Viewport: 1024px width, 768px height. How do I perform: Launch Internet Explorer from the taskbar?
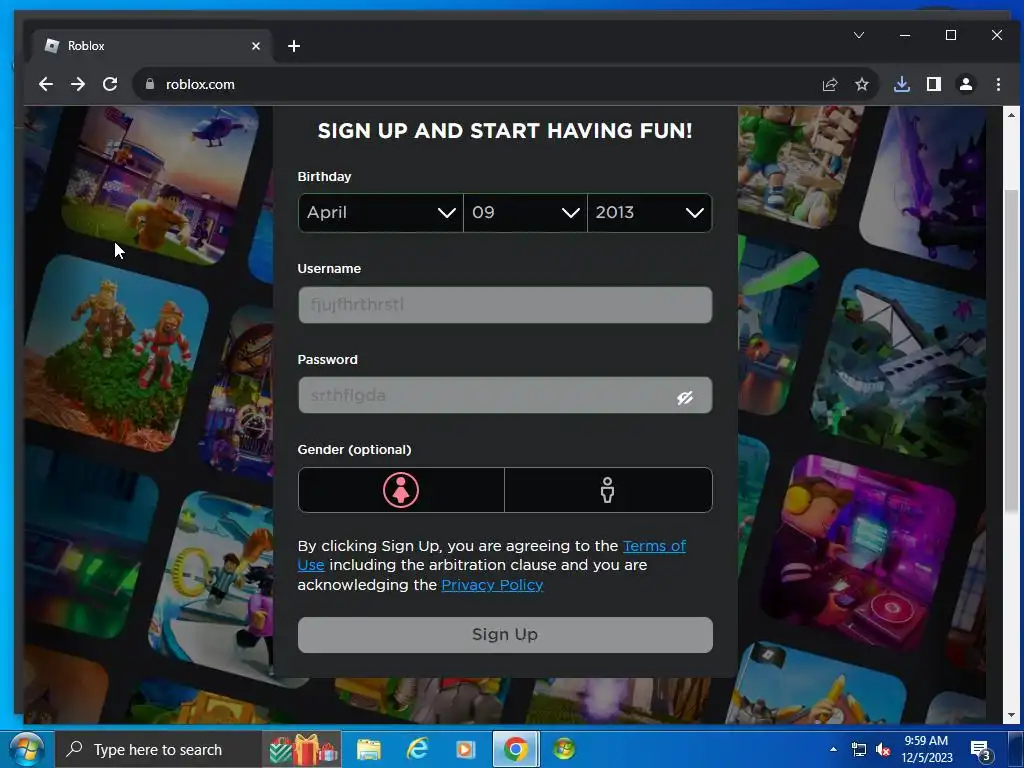coord(417,750)
